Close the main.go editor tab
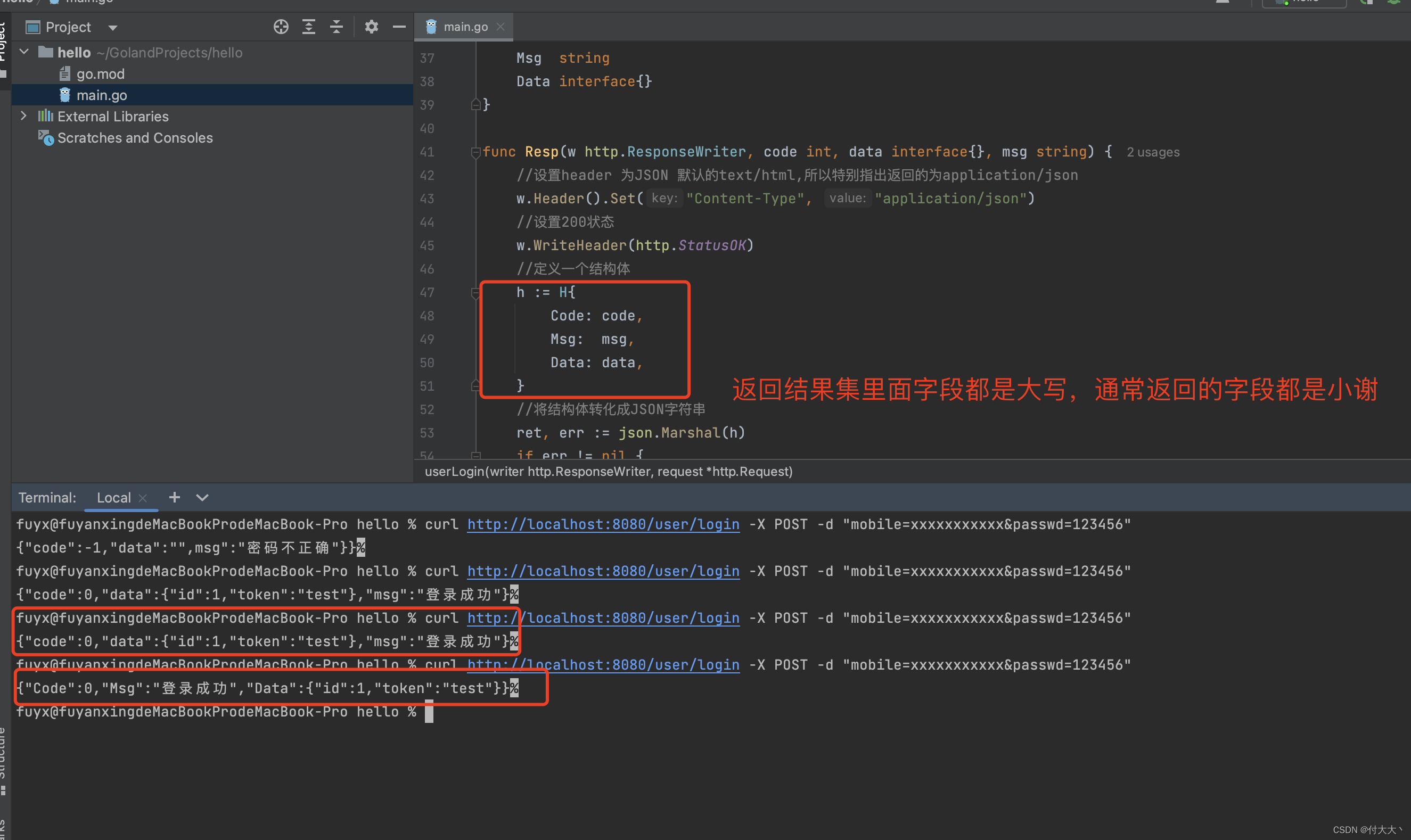 501,27
